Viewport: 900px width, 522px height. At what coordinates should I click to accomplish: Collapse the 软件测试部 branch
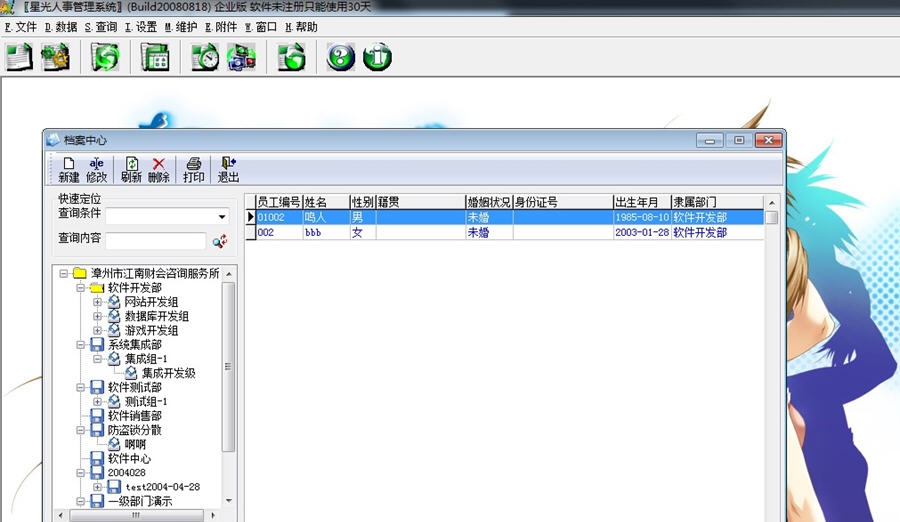tap(80, 388)
